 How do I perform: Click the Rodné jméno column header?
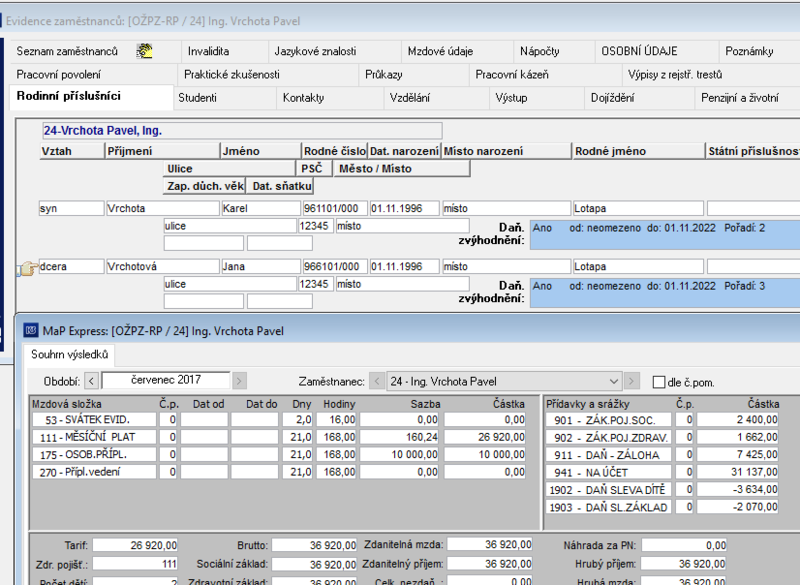coord(638,151)
